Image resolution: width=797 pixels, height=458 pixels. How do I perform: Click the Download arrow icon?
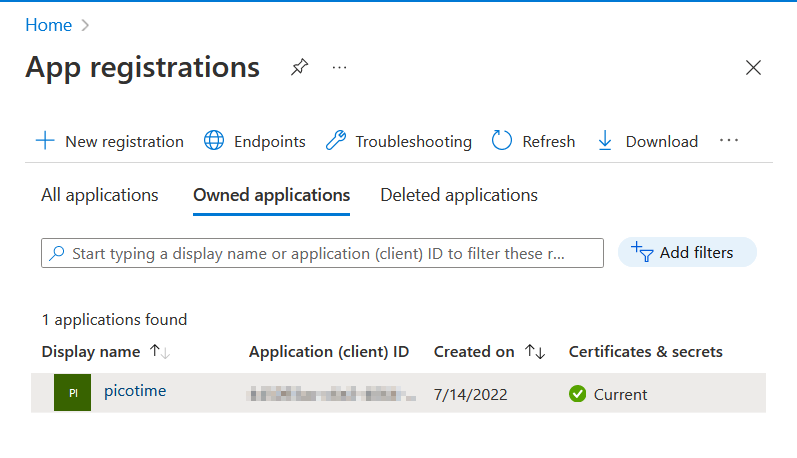click(x=605, y=141)
